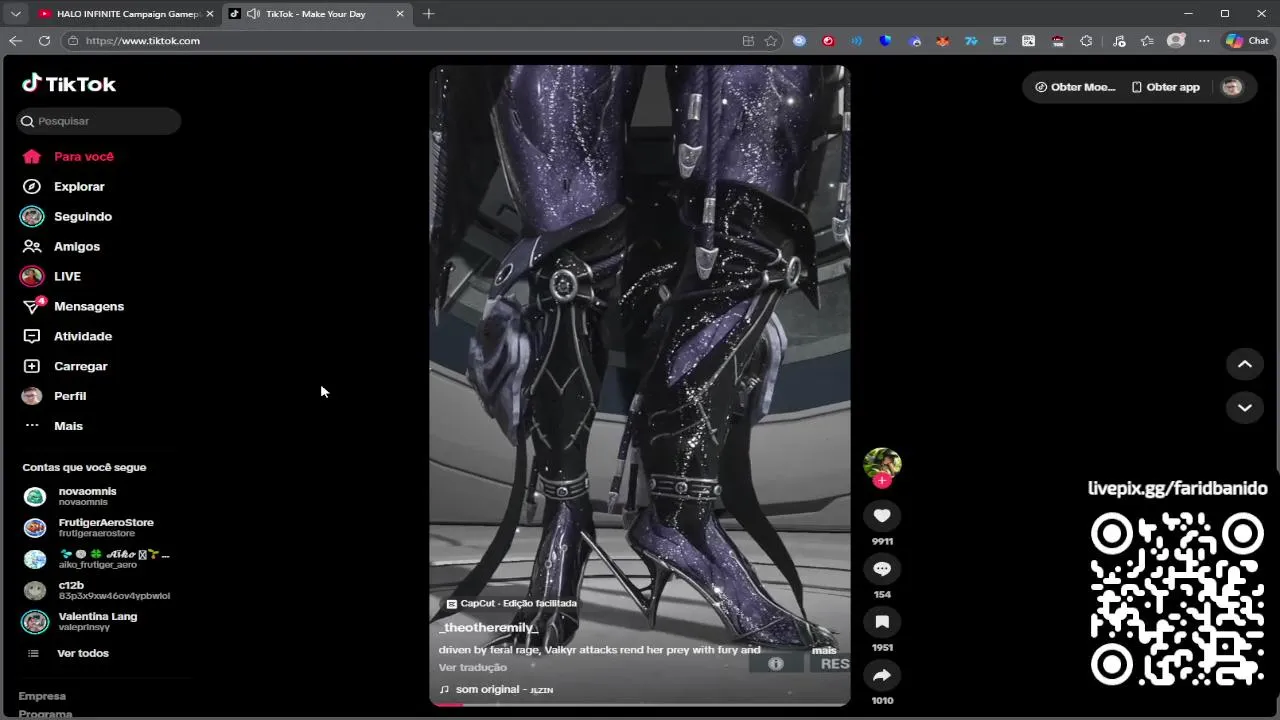Click the info icon on video
Viewport: 1280px width, 720px height.
[775, 663]
